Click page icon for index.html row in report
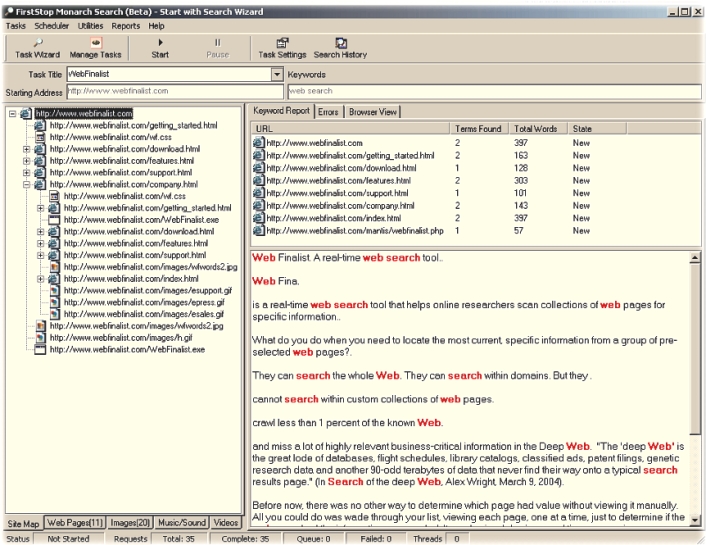The width and height of the screenshot is (706, 545). click(x=258, y=218)
